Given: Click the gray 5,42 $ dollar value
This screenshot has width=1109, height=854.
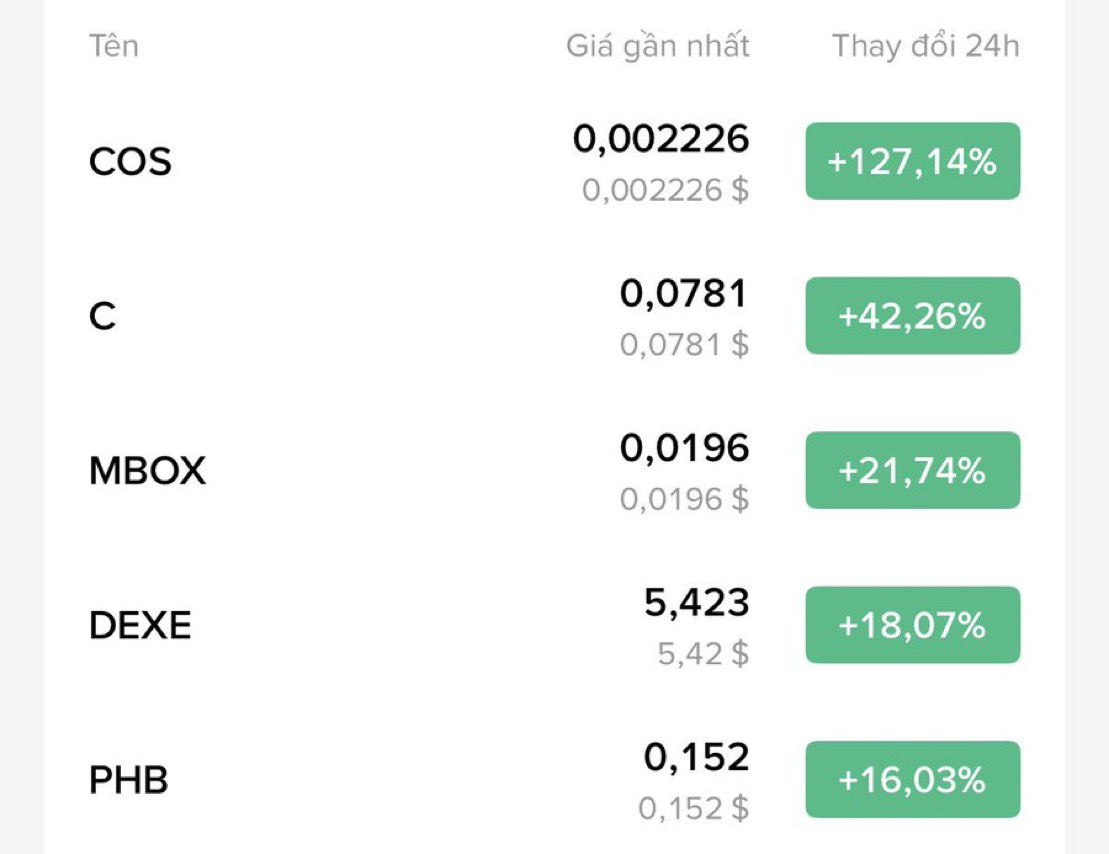Looking at the screenshot, I should coord(703,654).
